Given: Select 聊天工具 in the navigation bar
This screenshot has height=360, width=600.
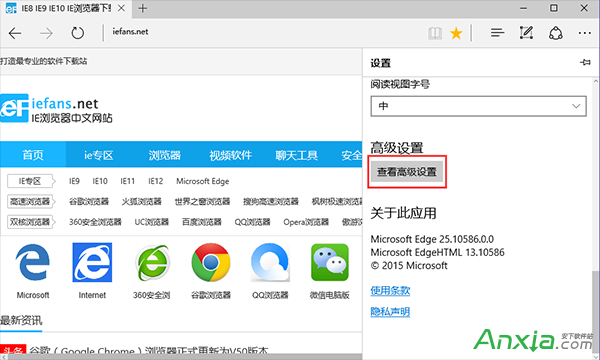Looking at the screenshot, I should (296, 155).
